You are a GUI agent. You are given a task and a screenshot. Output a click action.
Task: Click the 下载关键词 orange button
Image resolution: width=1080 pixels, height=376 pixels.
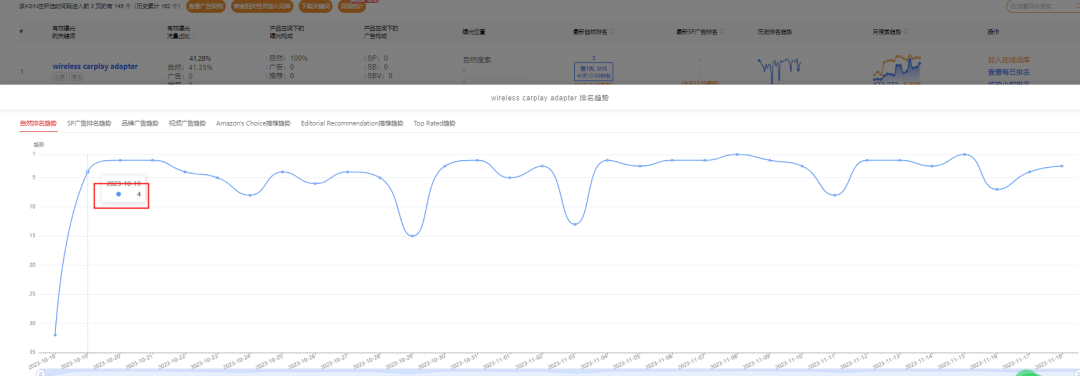[315, 6]
